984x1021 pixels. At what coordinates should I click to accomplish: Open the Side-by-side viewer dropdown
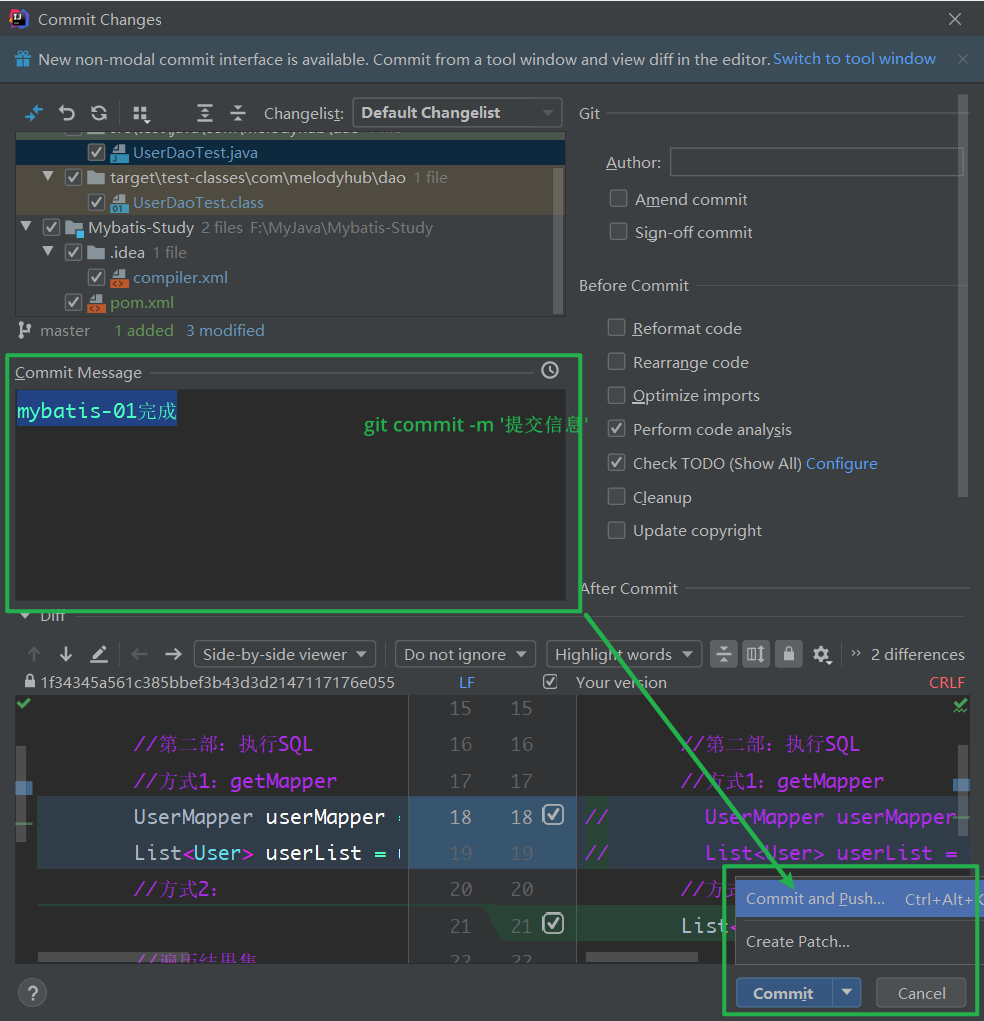tap(284, 654)
